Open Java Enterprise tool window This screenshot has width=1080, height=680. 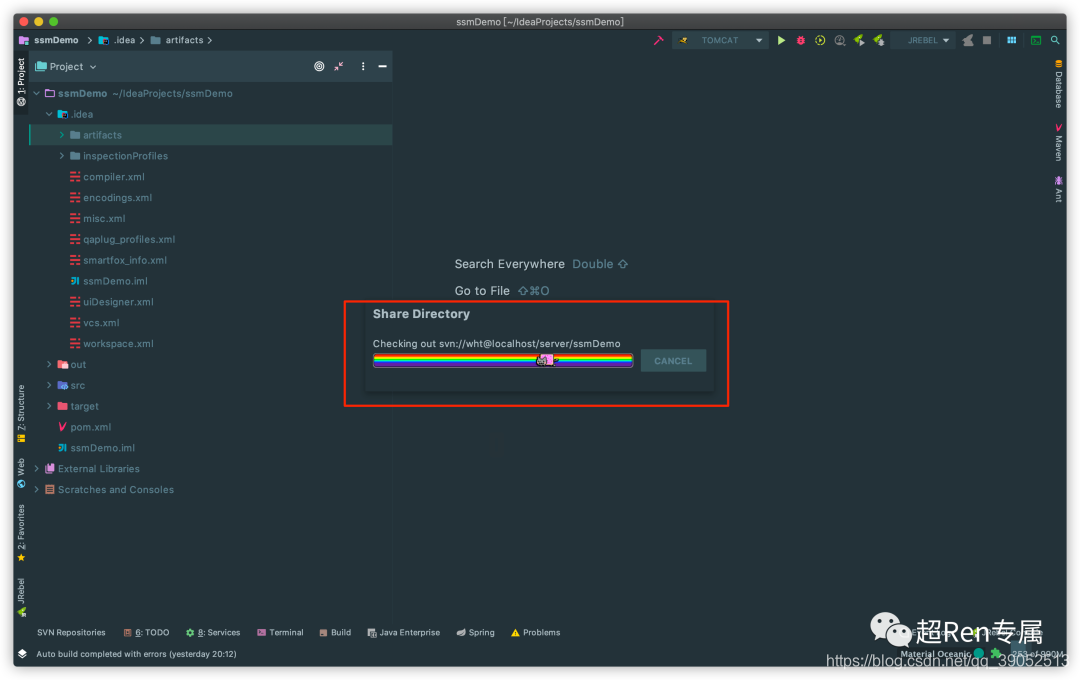404,633
